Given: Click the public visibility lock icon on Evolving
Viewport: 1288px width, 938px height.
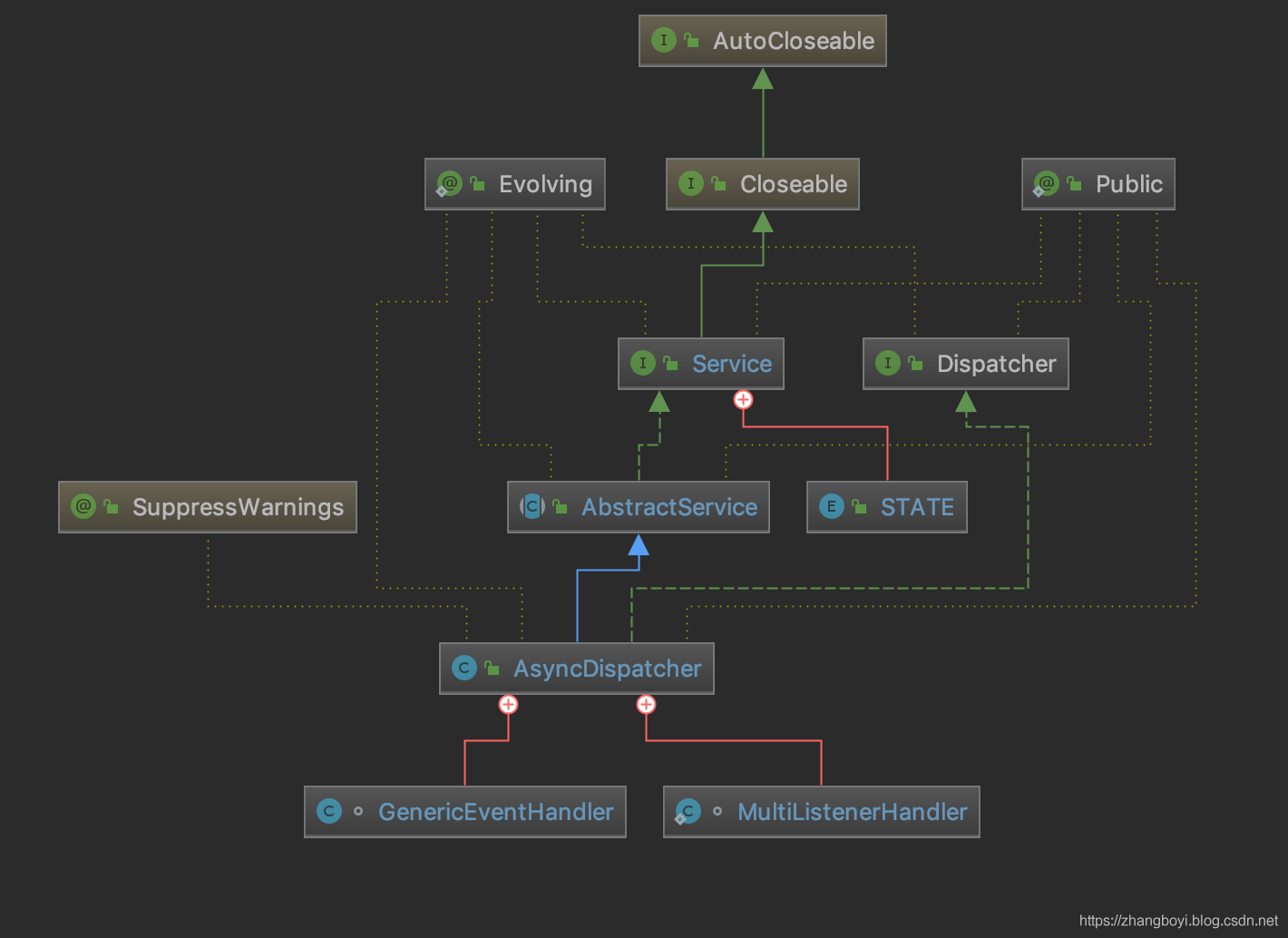Looking at the screenshot, I should pyautogui.click(x=477, y=183).
